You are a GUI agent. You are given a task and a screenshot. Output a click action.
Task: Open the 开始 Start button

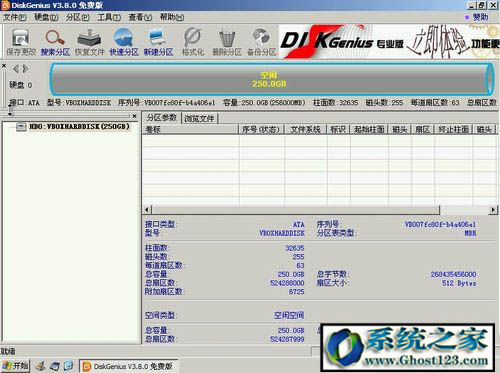[15, 366]
